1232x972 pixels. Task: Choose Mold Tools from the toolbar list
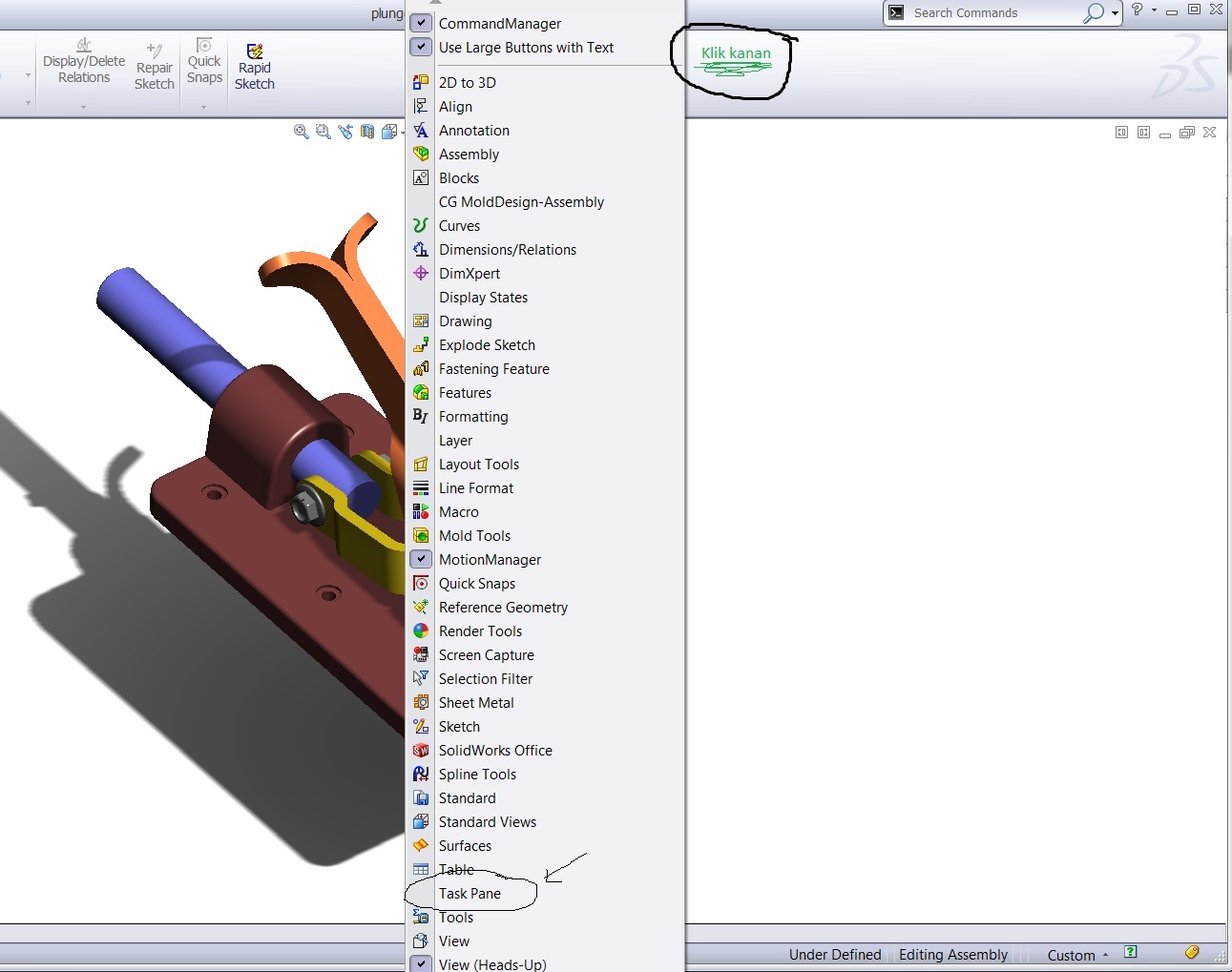[x=474, y=535]
